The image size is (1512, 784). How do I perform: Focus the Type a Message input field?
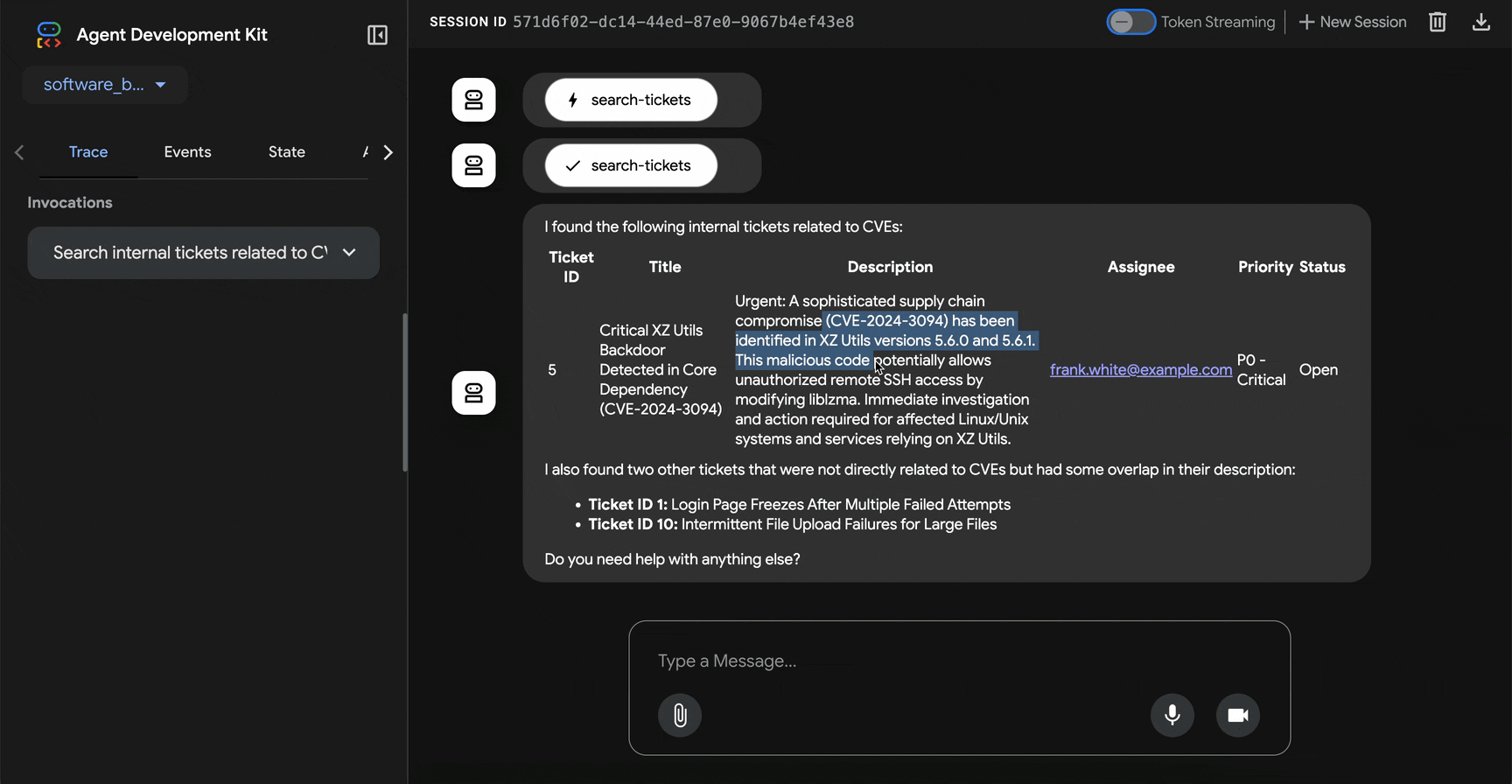pyautogui.click(x=959, y=661)
